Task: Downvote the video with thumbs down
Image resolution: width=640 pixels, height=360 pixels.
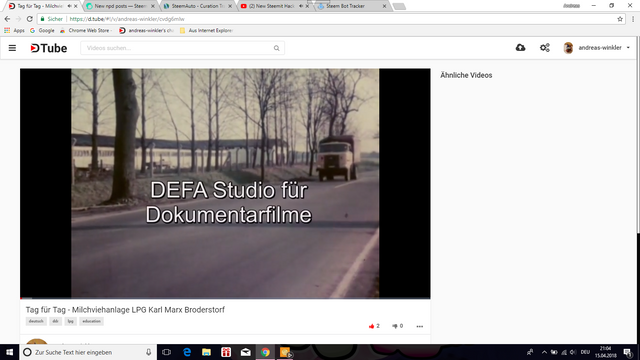Action: pyautogui.click(x=395, y=326)
